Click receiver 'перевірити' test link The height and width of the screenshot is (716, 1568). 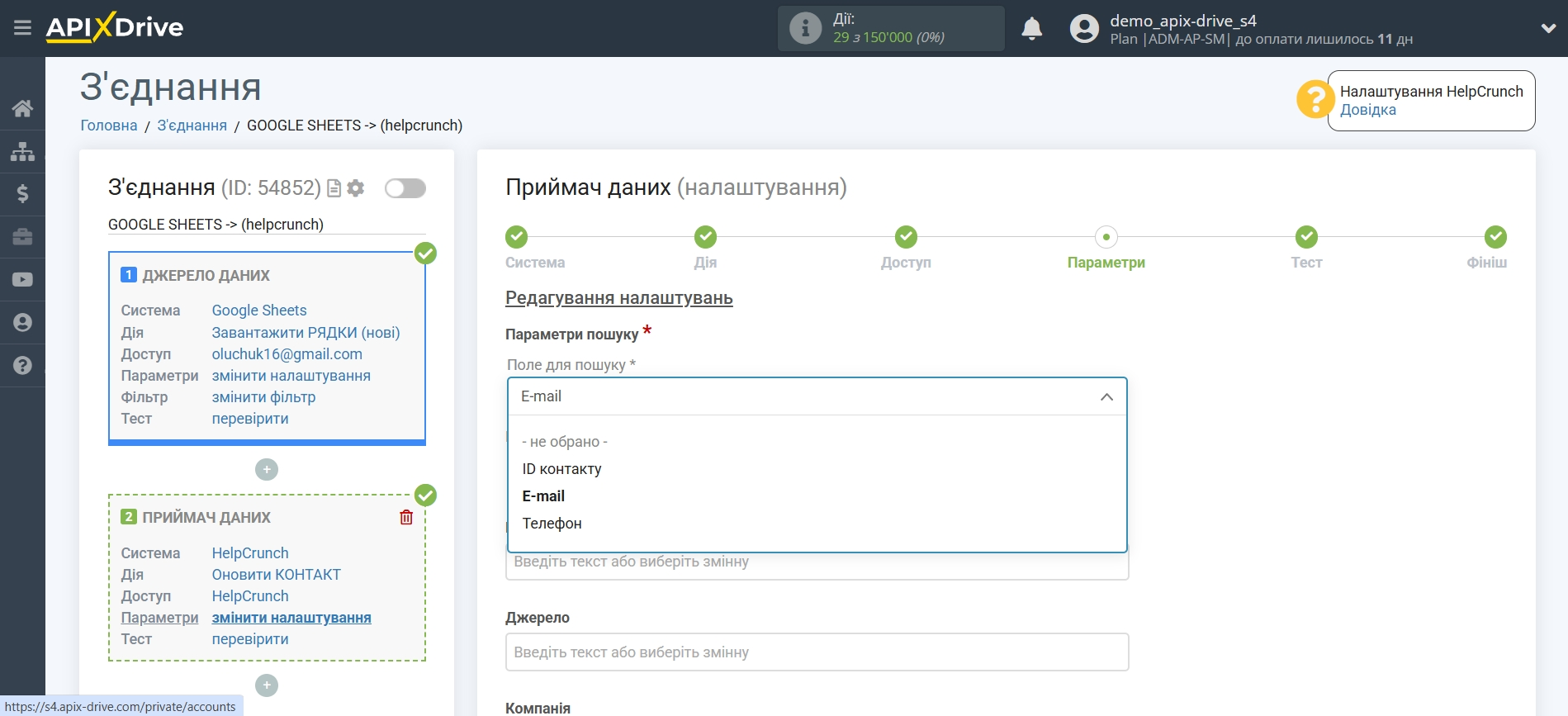(250, 639)
